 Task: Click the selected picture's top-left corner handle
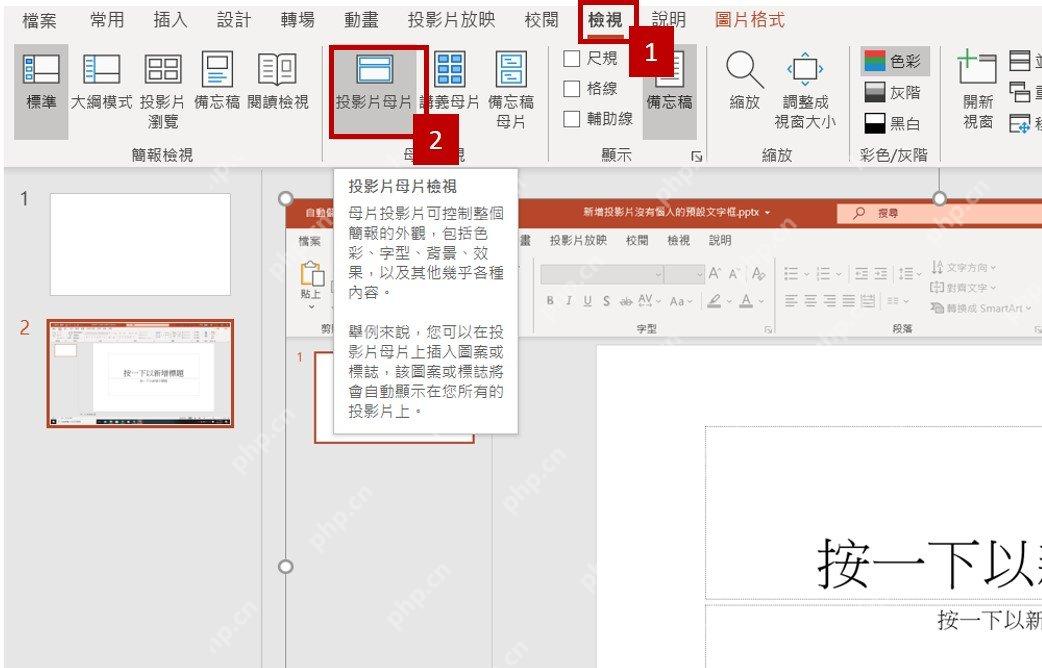click(286, 198)
